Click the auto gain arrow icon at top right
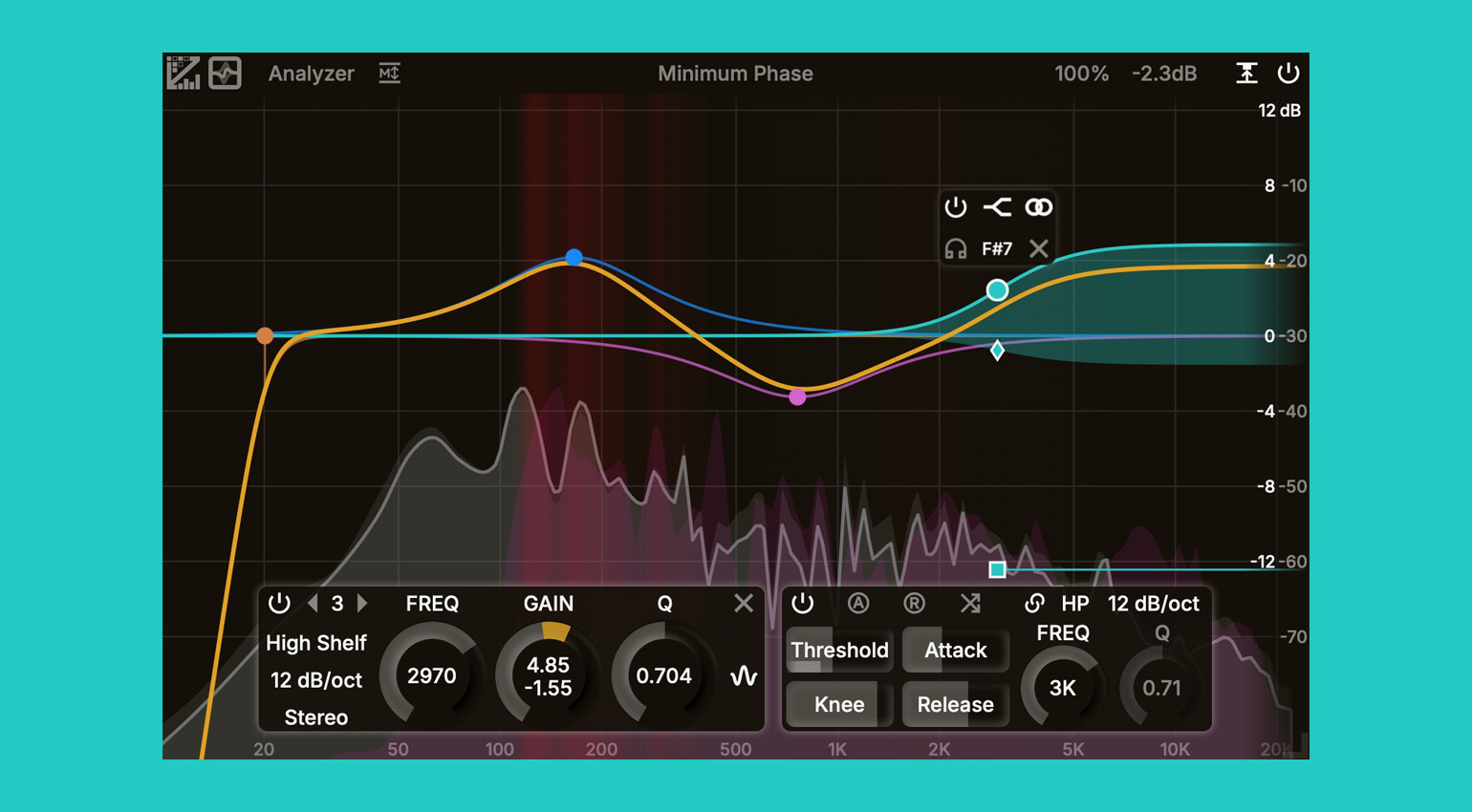The height and width of the screenshot is (812, 1472). pos(1246,74)
